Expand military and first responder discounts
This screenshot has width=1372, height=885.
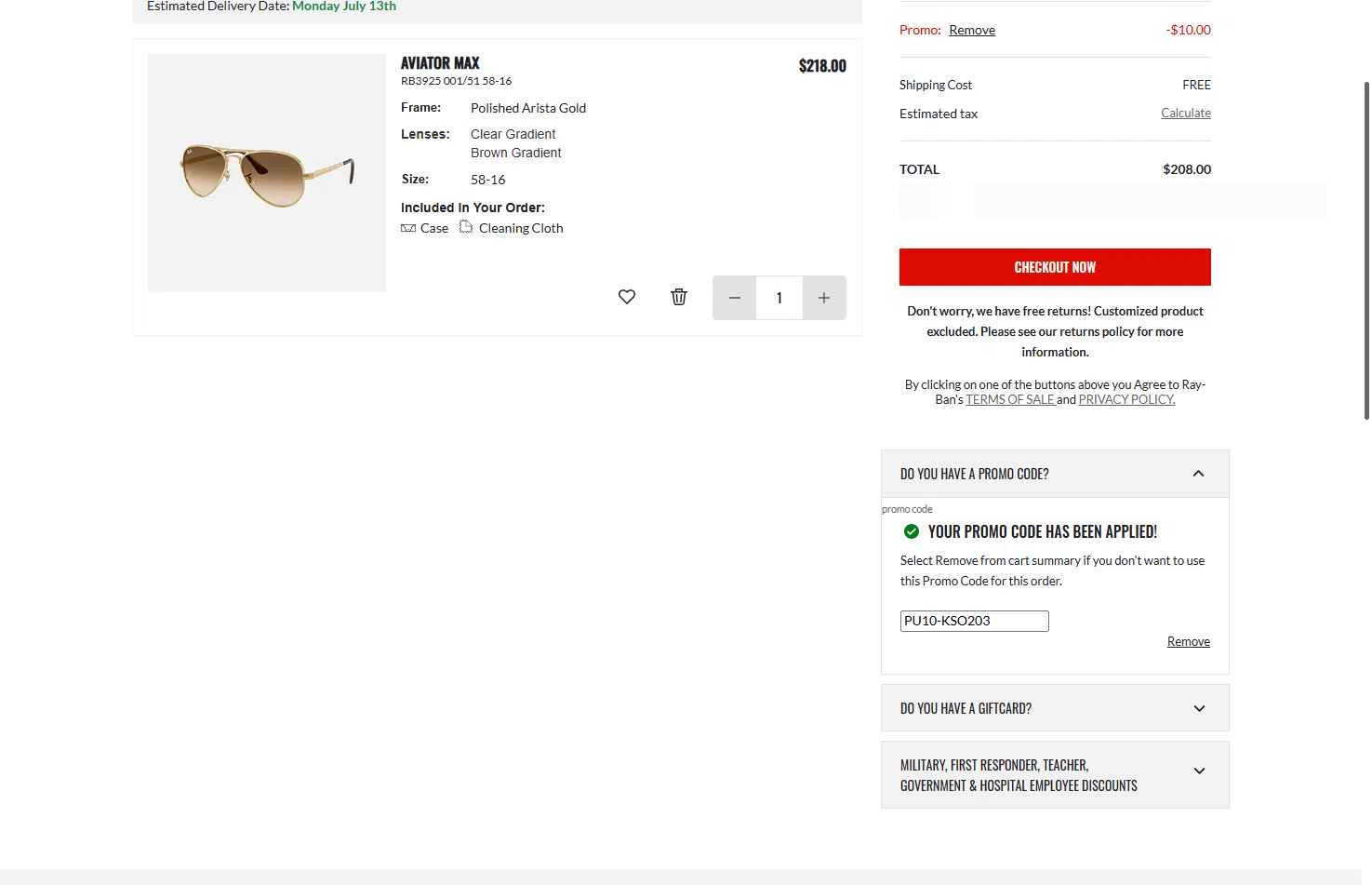1055,775
